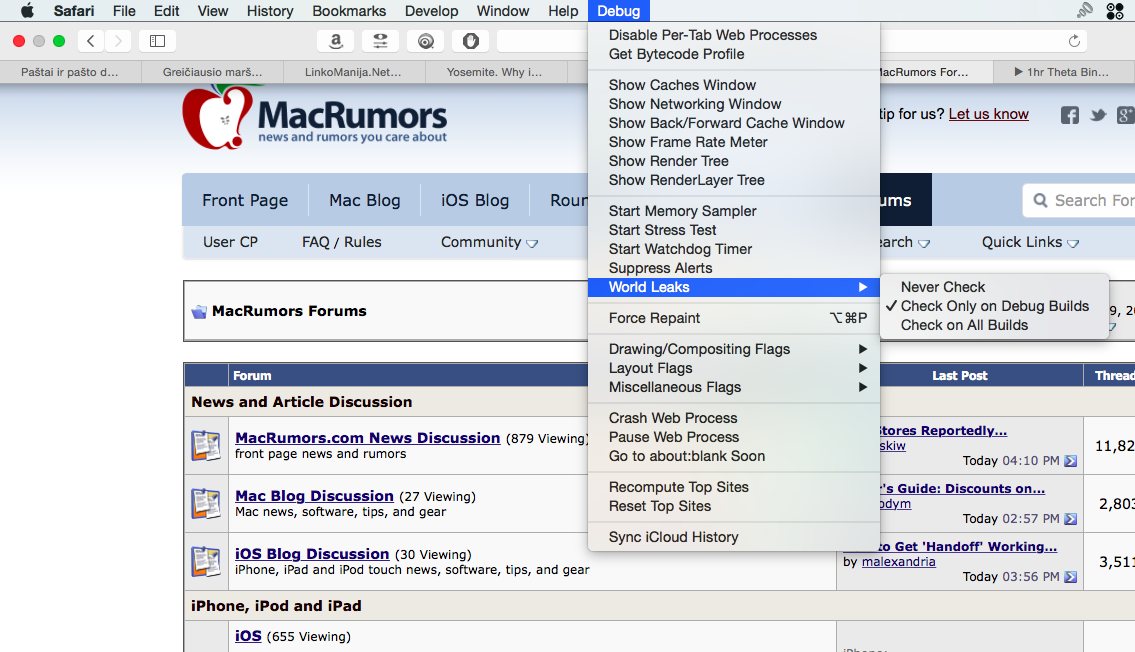The width and height of the screenshot is (1135, 652).
Task: Toggle Show Frame Rate Meter
Action: (x=734, y=142)
